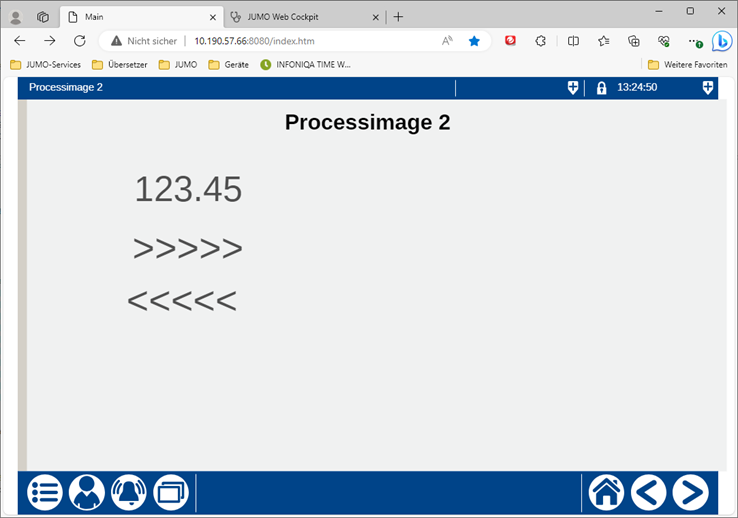Open the user login icon
Screen dimensions: 738x518
point(87,492)
